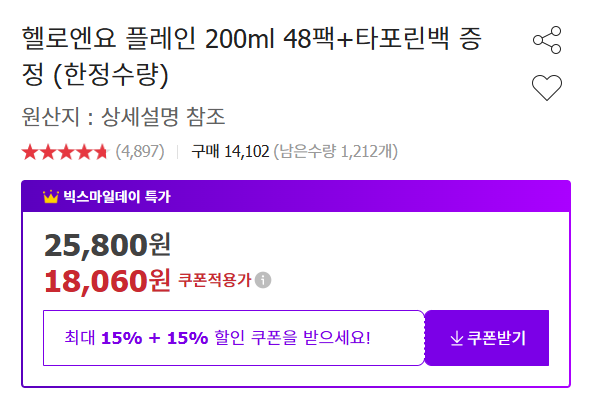The width and height of the screenshot is (592, 400).
Task: Click the share icon beside the product title
Action: tap(547, 40)
